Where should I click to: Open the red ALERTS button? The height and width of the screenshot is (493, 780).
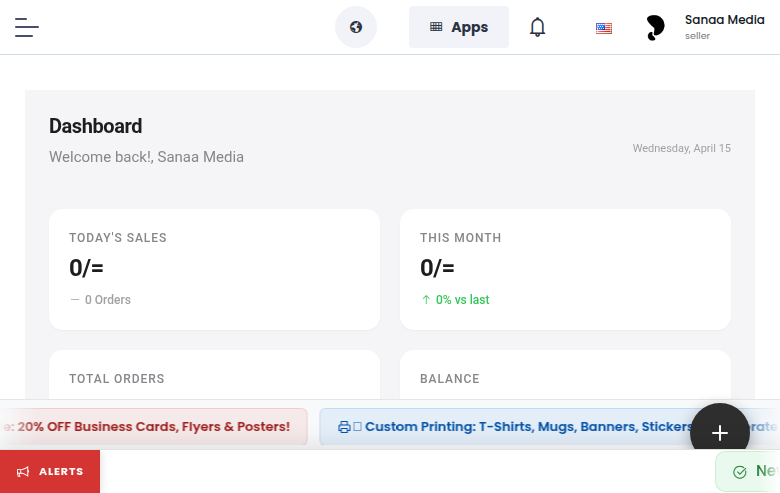pyautogui.click(x=50, y=472)
